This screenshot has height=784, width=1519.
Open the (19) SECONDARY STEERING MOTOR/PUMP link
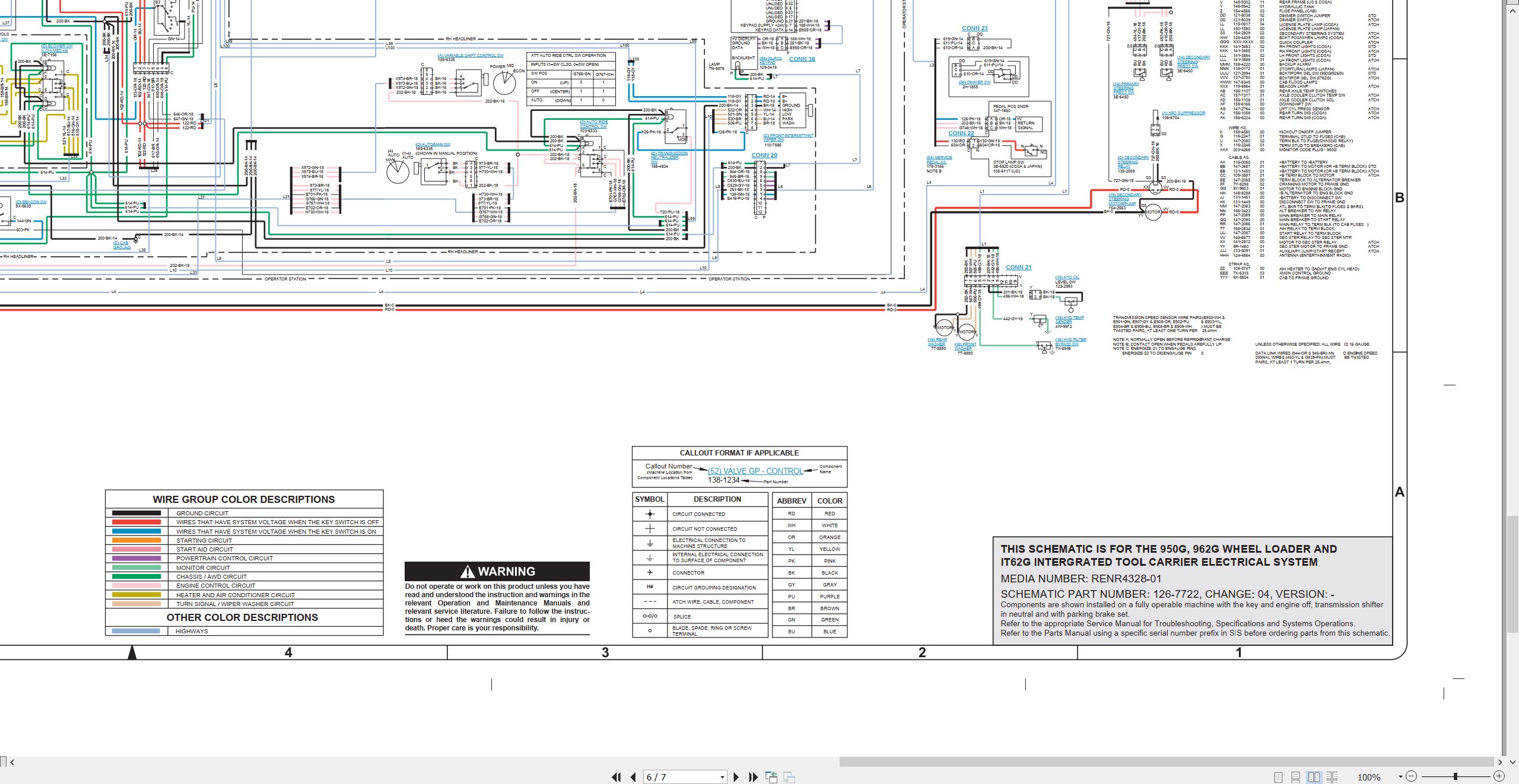(x=1124, y=199)
